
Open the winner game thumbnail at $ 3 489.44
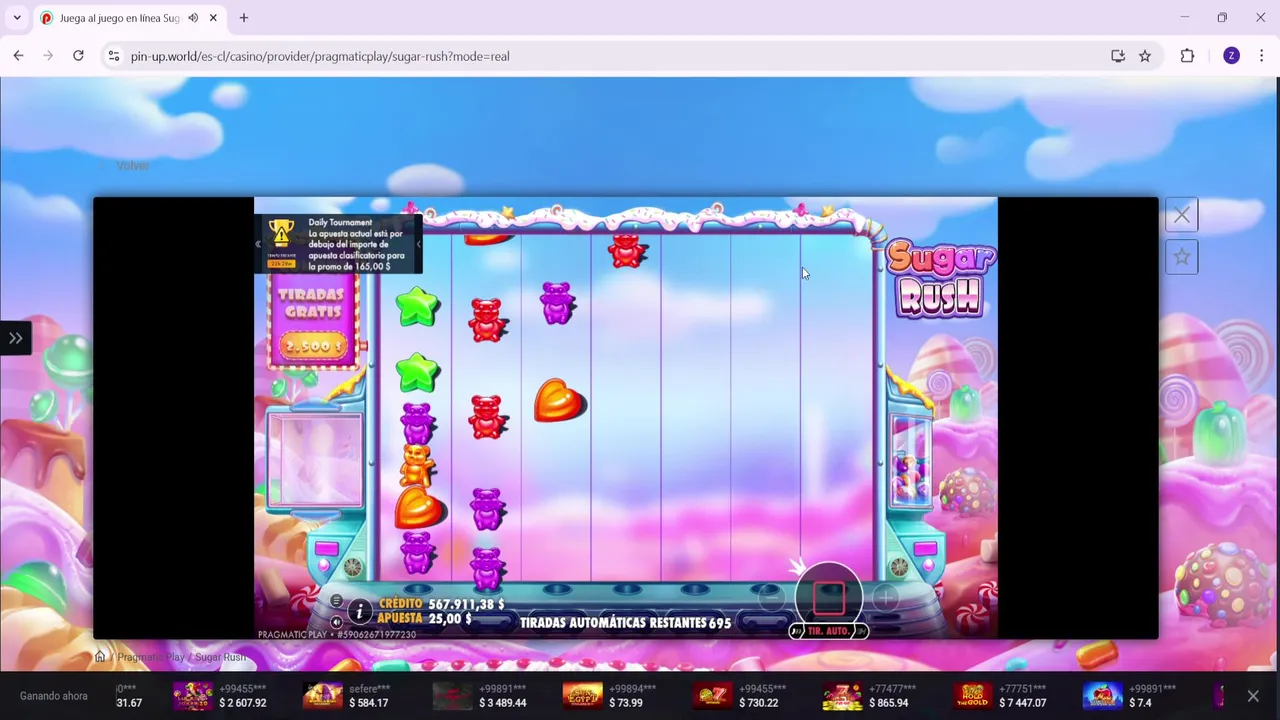(x=452, y=696)
